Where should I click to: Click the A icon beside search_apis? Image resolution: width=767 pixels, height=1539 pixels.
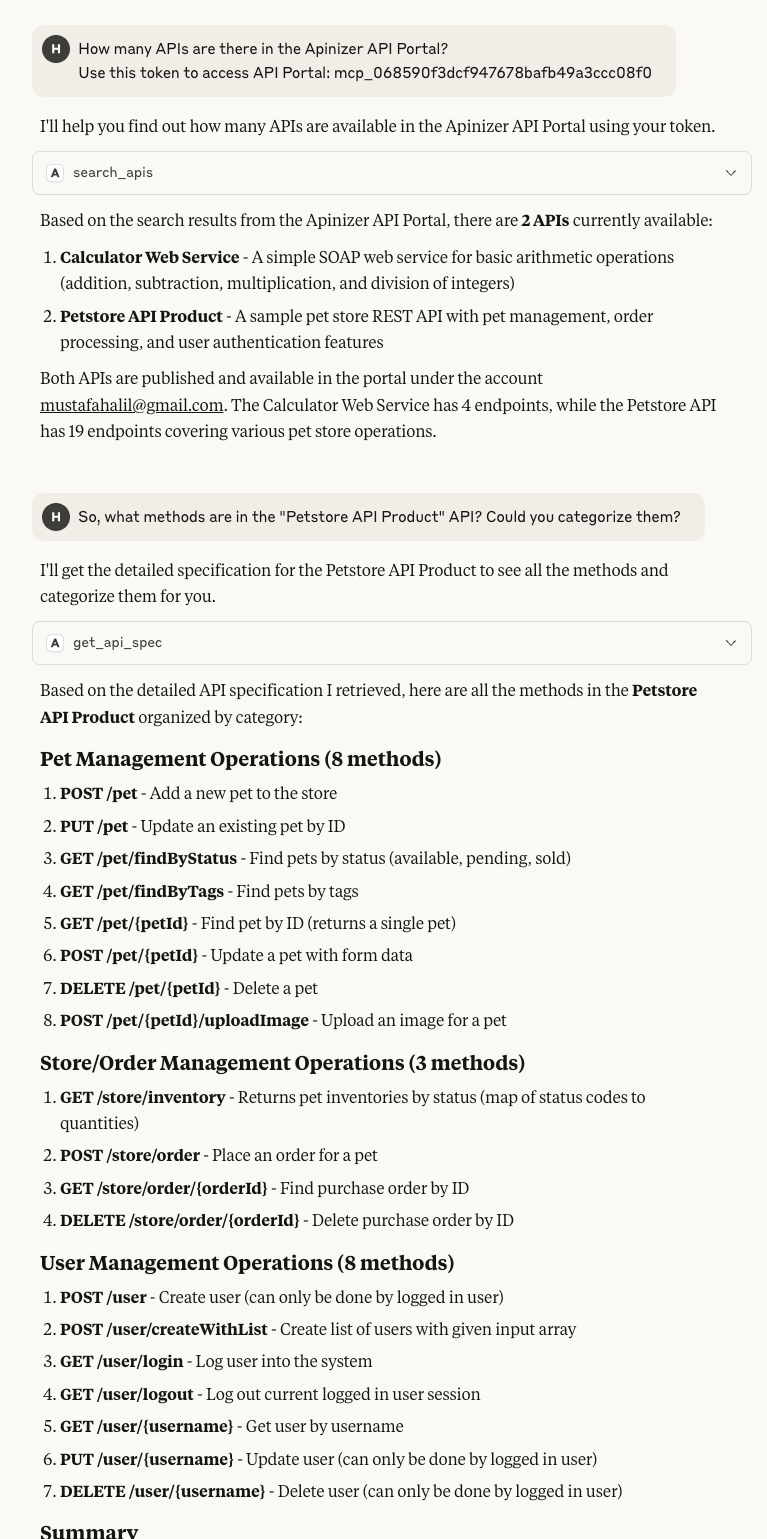coord(56,173)
